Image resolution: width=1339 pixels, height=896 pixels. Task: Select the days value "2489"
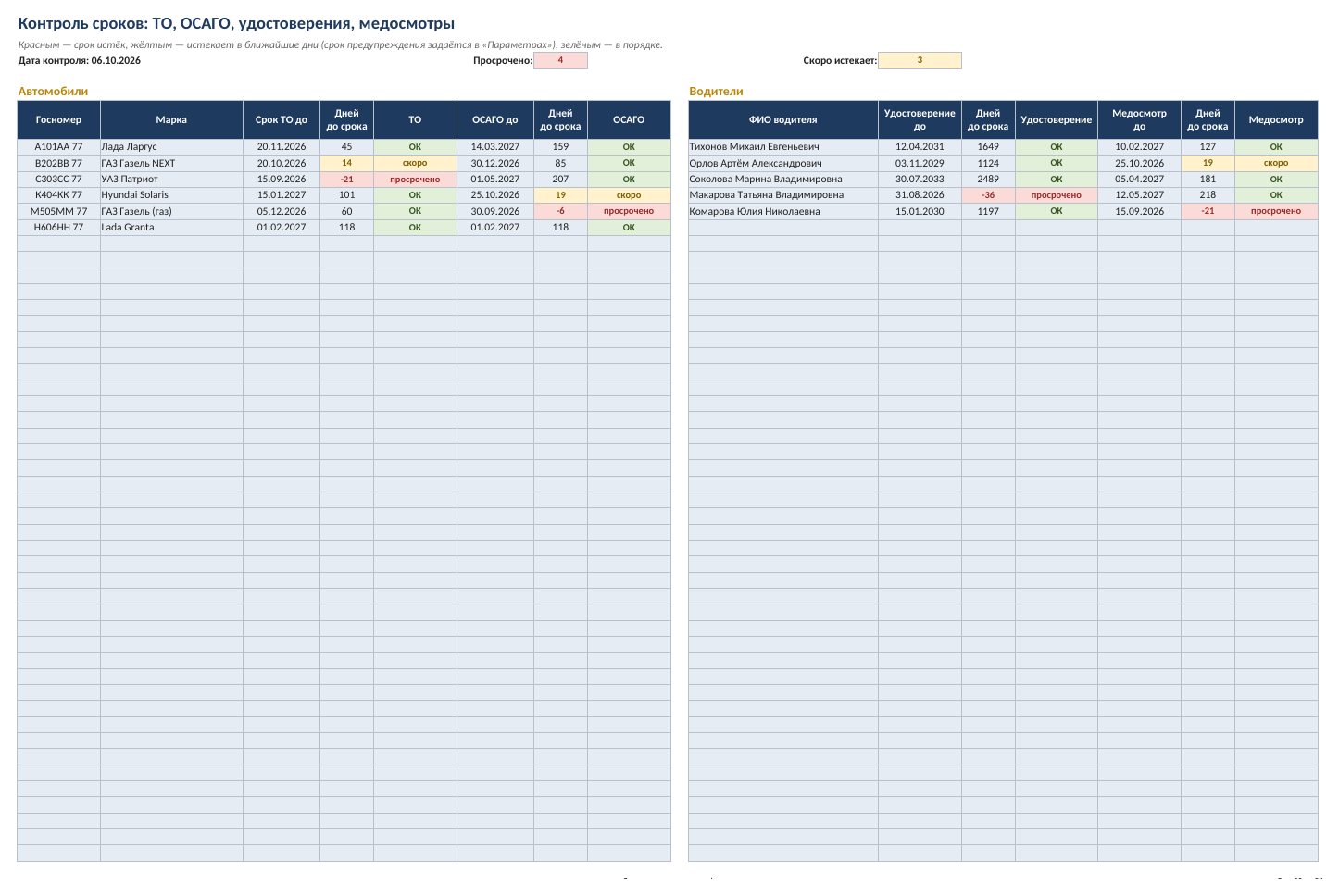click(x=988, y=180)
